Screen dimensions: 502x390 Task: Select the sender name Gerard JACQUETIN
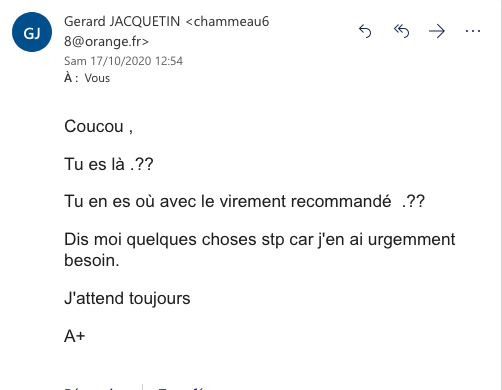click(x=122, y=22)
